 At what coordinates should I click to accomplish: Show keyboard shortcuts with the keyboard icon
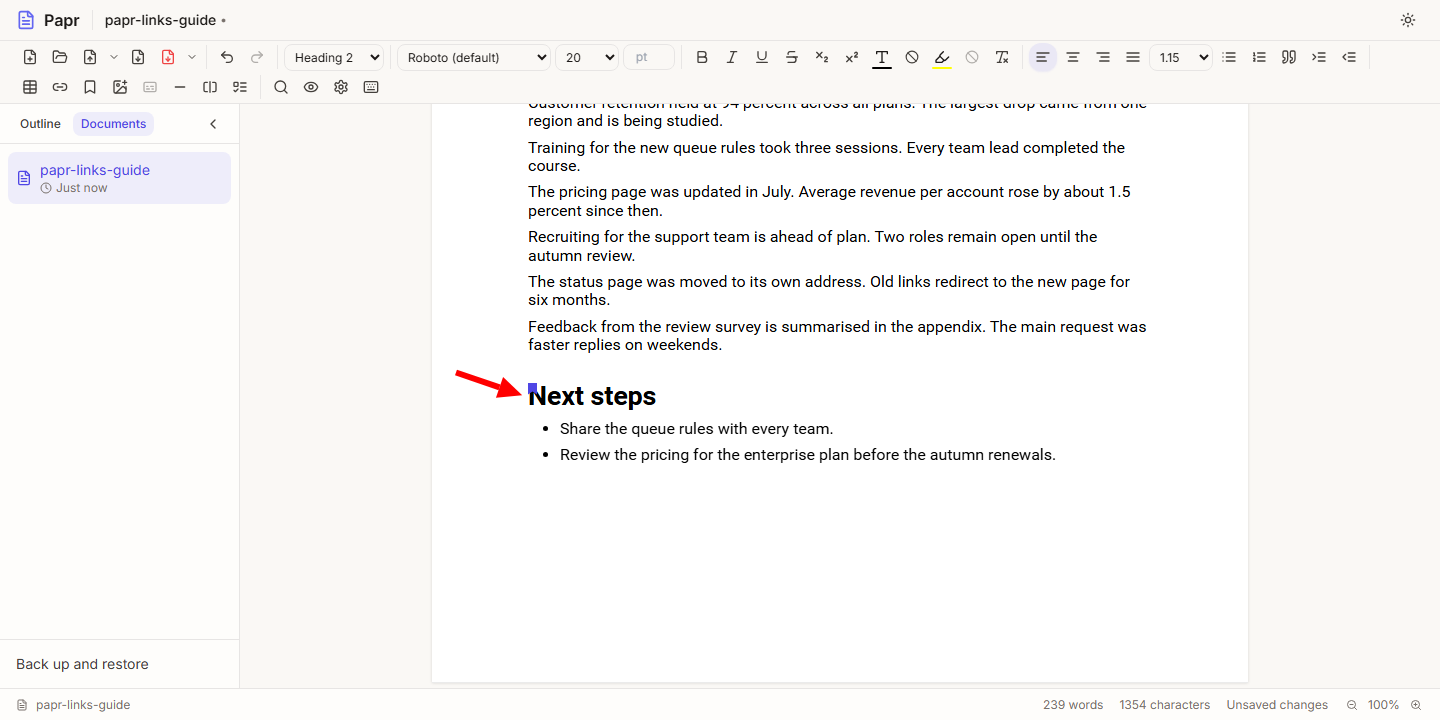pos(371,87)
